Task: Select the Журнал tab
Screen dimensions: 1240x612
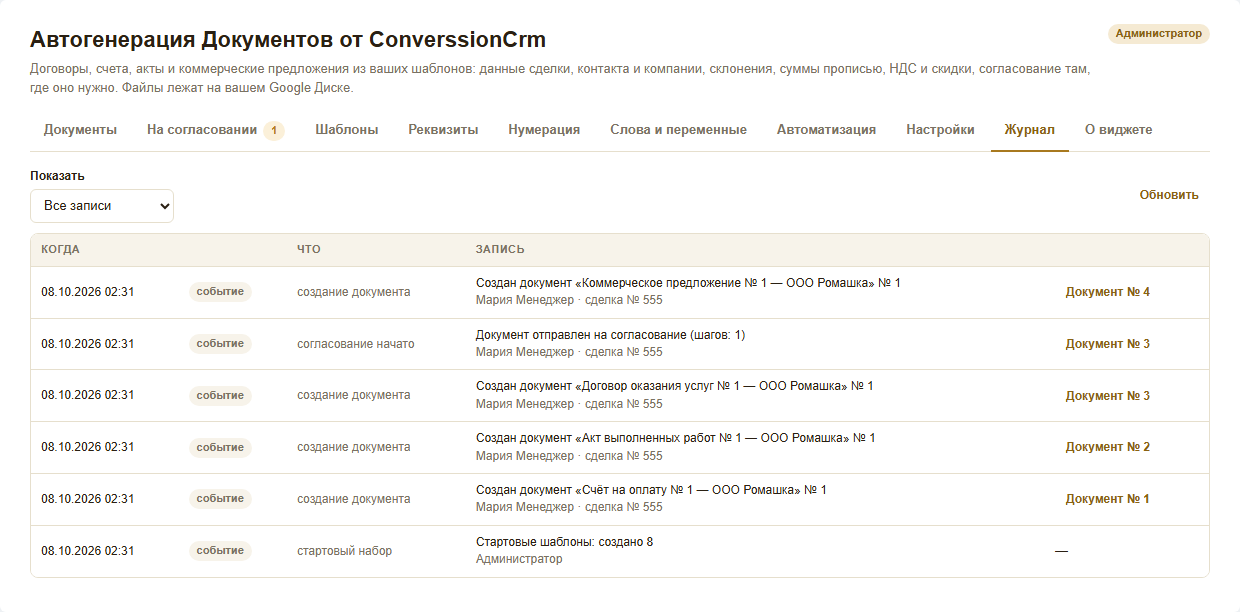Action: pyautogui.click(x=1029, y=130)
